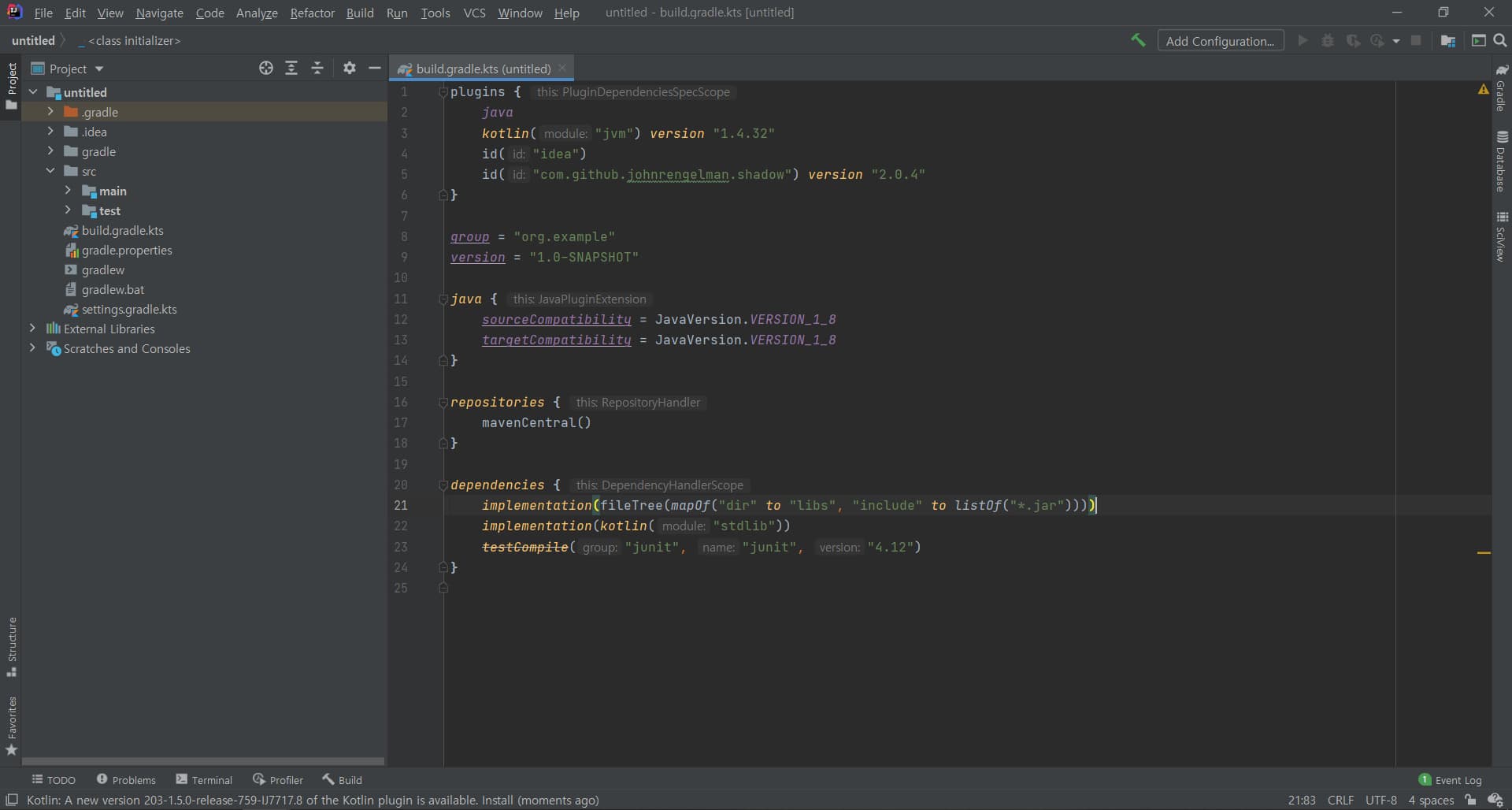Open the Refactor menu
The image size is (1512, 810).
[313, 13]
